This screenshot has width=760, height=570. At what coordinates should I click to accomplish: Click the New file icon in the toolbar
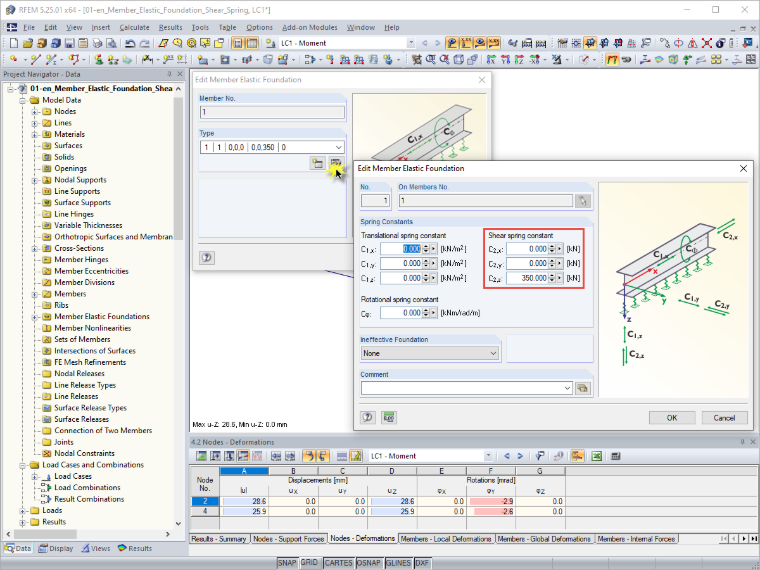point(14,43)
